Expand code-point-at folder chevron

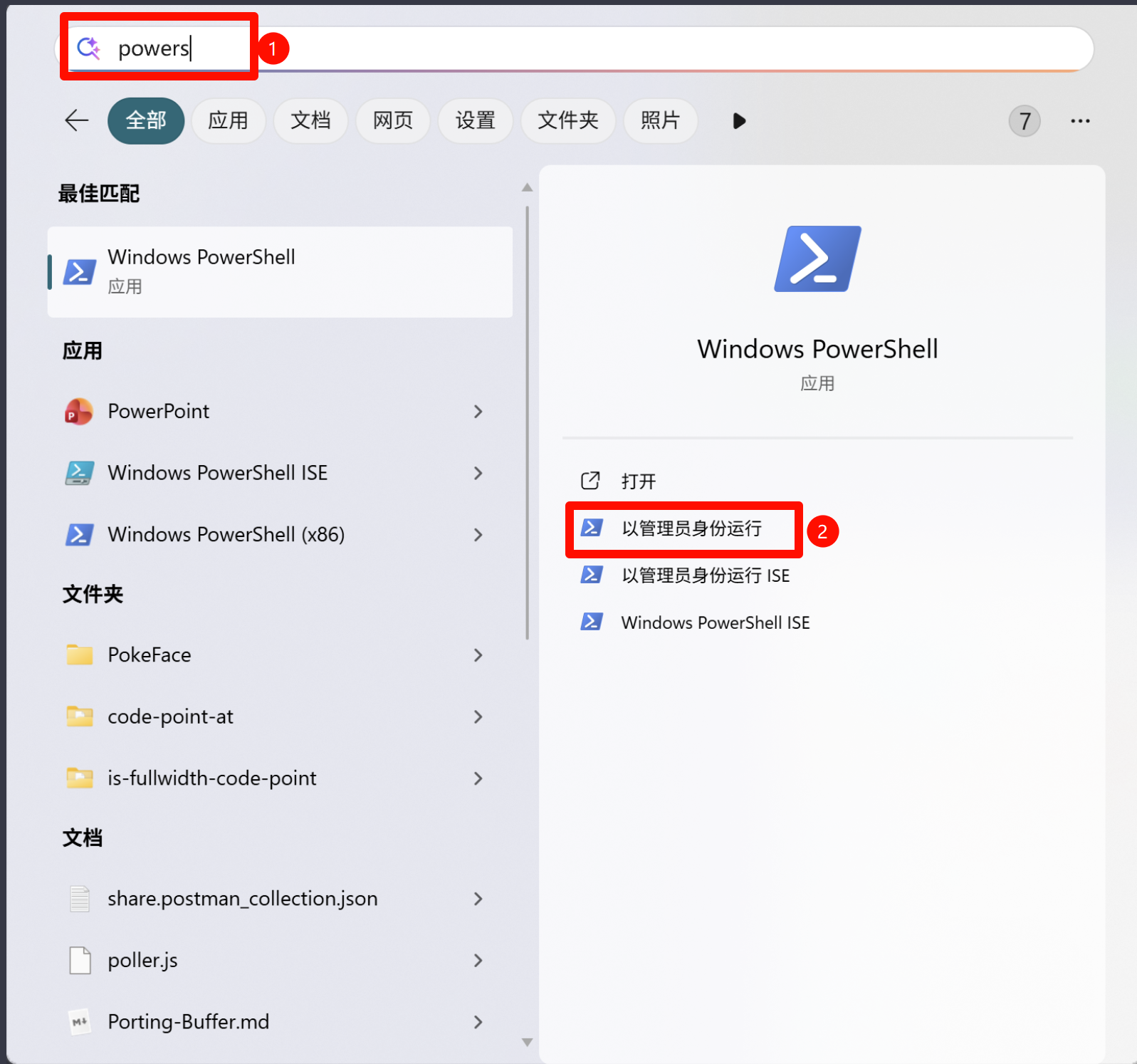478,716
